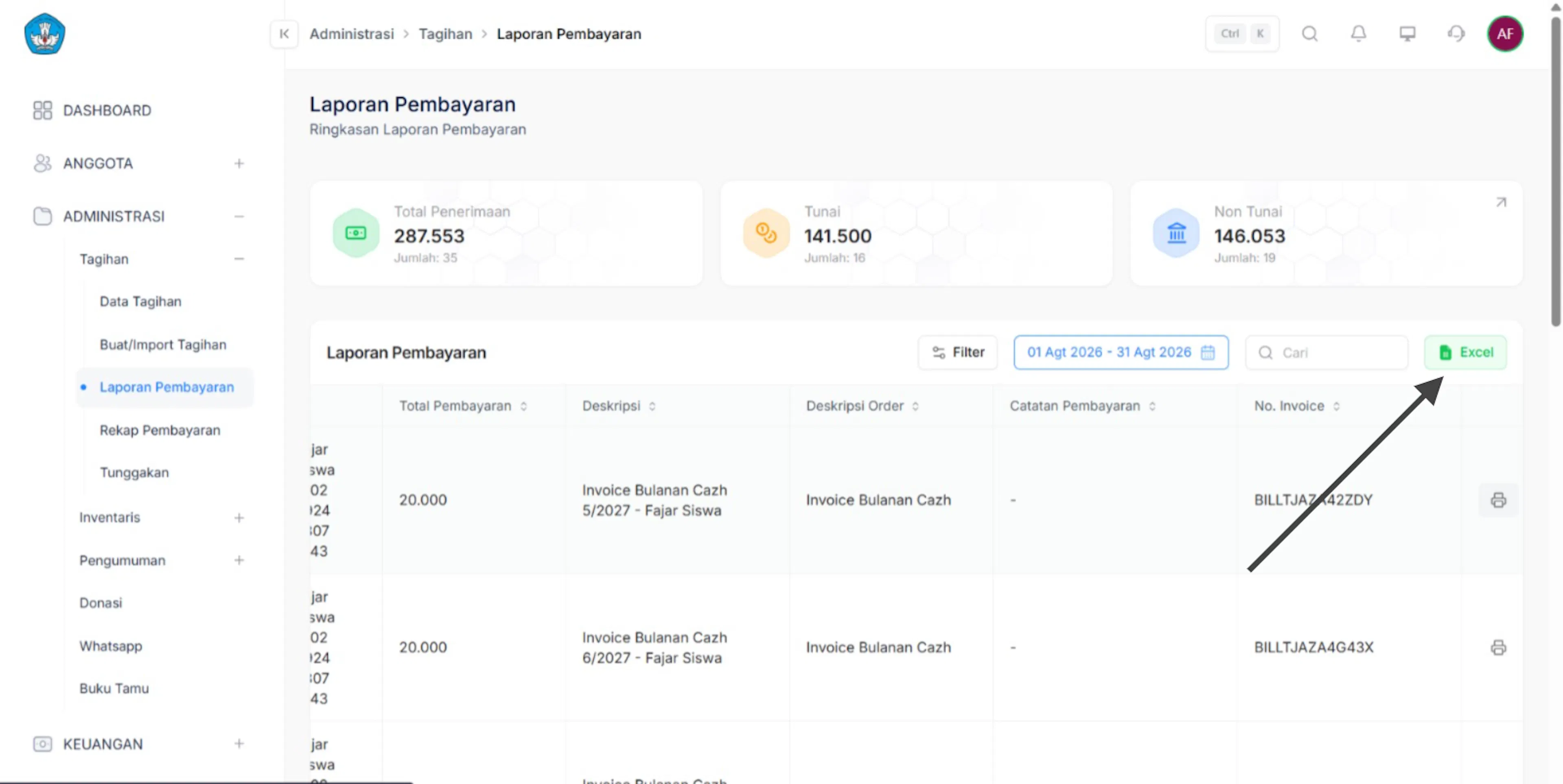Screen dimensions: 1563x784
Task: Expand the Inventaris submenu
Action: click(x=239, y=518)
